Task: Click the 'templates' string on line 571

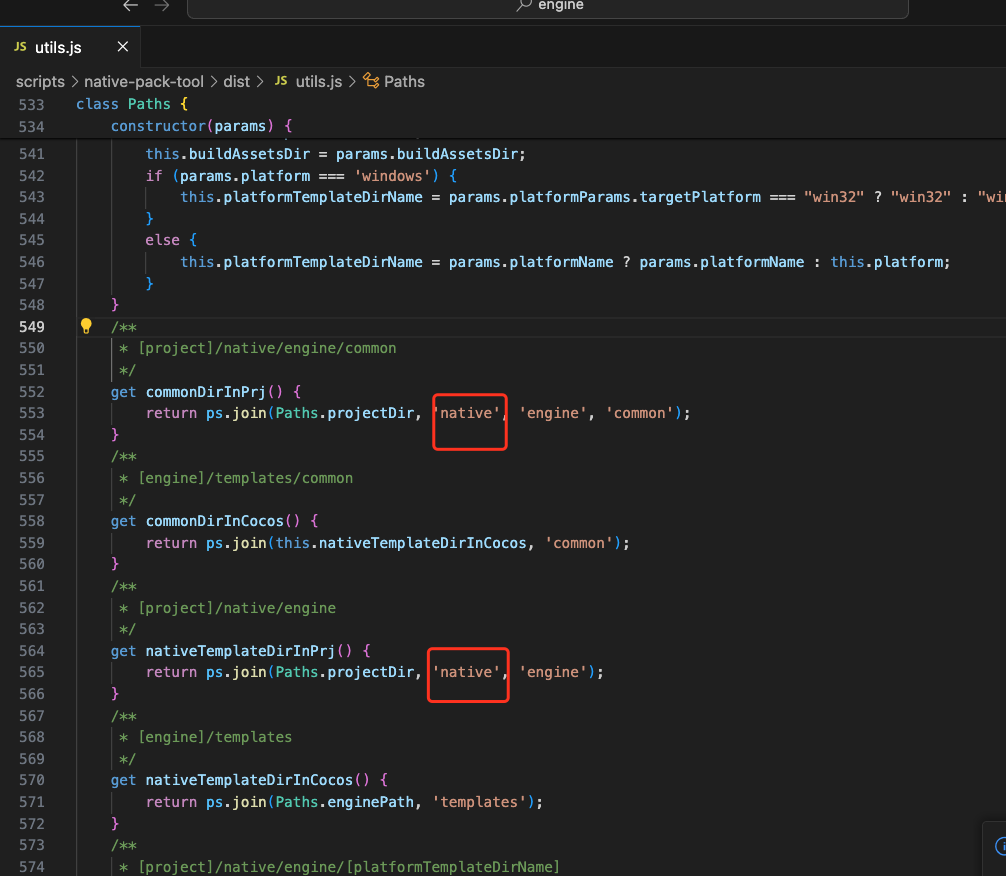Action: [479, 802]
